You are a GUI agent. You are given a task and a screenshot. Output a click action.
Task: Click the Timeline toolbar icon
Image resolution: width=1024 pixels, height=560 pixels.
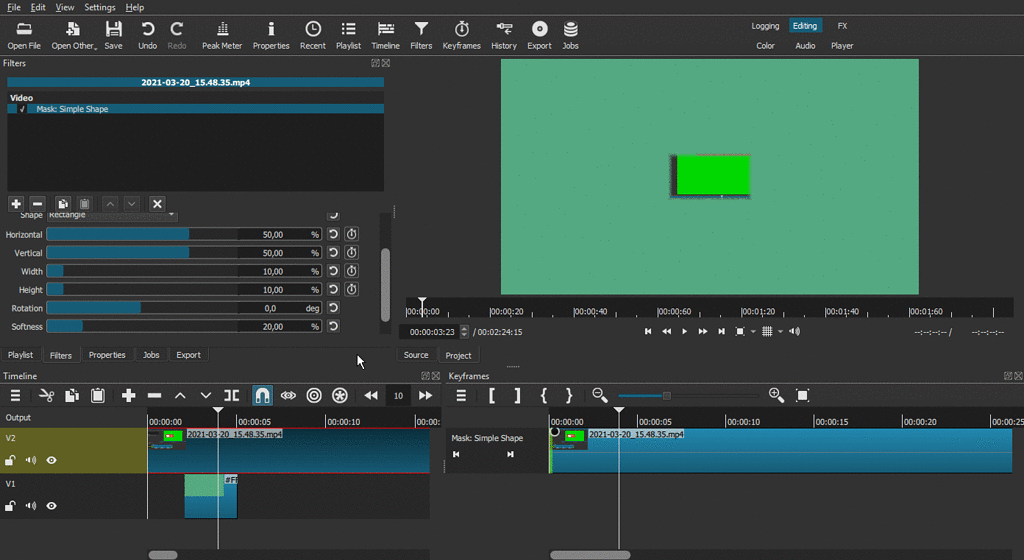(x=385, y=35)
